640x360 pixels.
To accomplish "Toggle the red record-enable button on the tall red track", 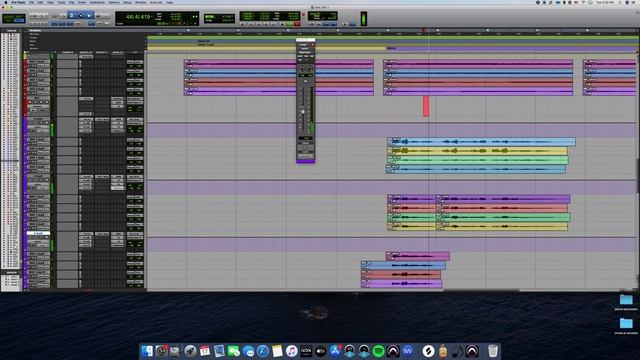I will (x=30, y=102).
